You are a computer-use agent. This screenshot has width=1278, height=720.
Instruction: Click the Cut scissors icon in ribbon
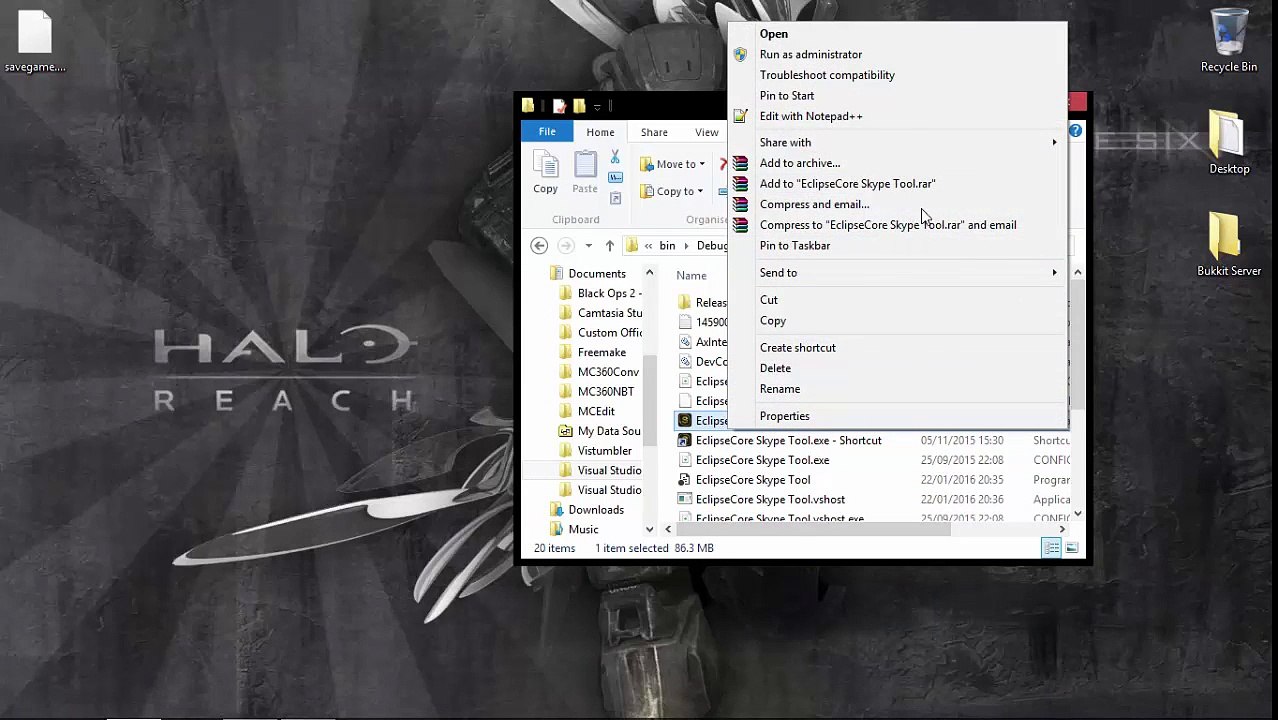[x=615, y=158]
